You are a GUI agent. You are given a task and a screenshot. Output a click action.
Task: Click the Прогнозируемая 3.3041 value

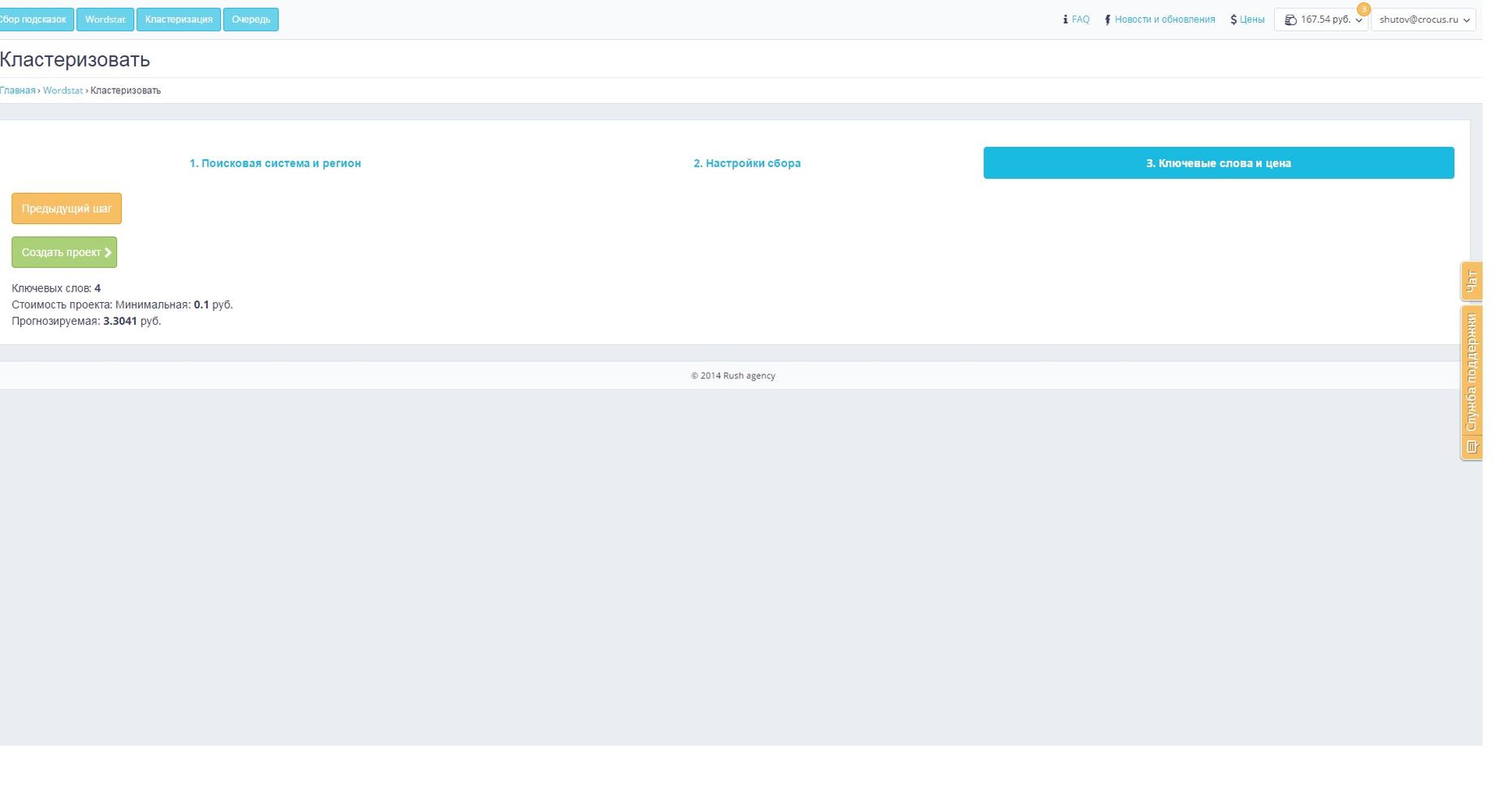coord(120,322)
